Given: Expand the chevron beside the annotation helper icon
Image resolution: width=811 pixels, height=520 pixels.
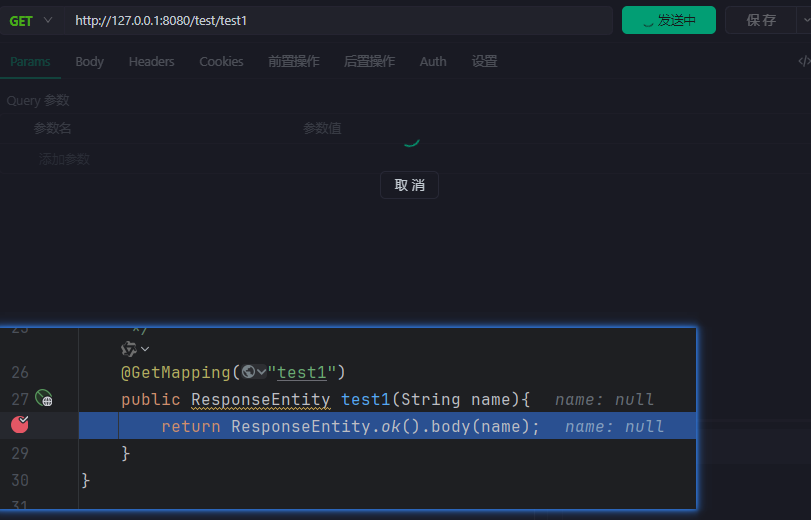Looking at the screenshot, I should click(145, 348).
